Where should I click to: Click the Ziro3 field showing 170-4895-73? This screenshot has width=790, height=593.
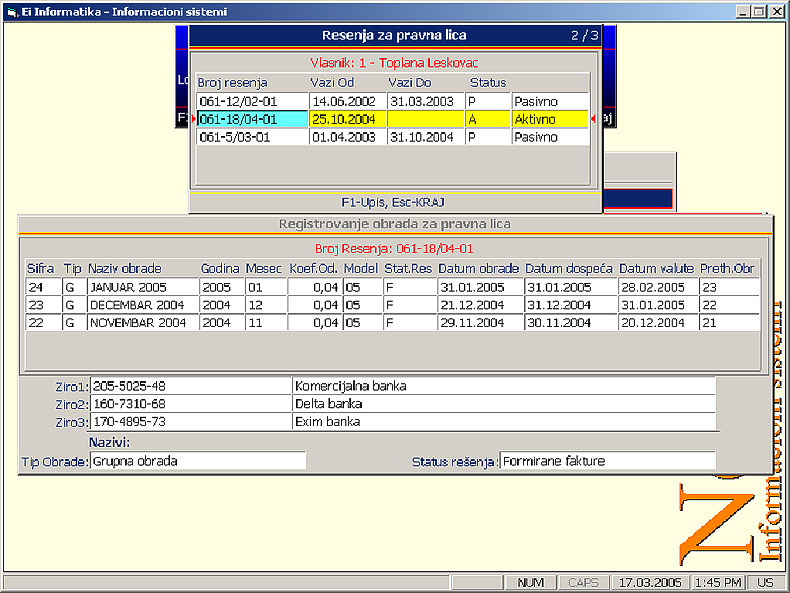tap(190, 422)
